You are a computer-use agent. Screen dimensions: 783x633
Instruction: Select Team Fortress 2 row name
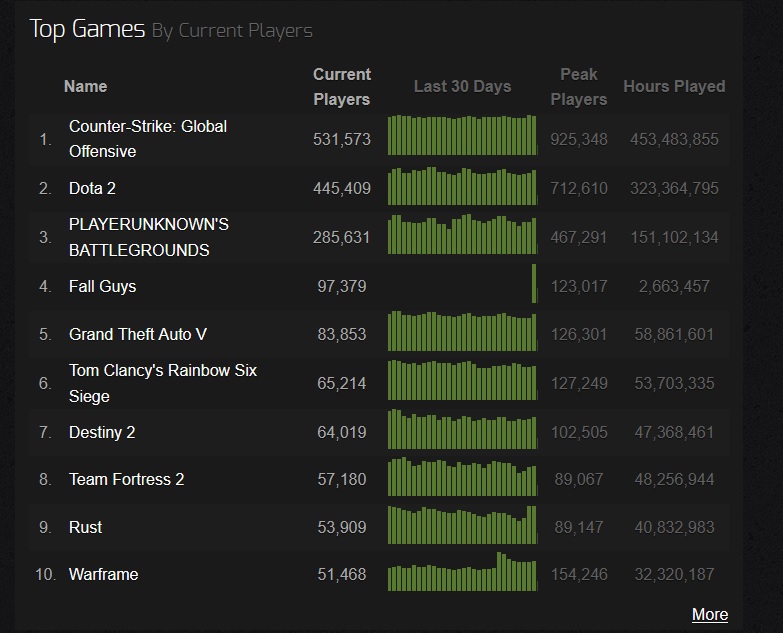coord(126,479)
